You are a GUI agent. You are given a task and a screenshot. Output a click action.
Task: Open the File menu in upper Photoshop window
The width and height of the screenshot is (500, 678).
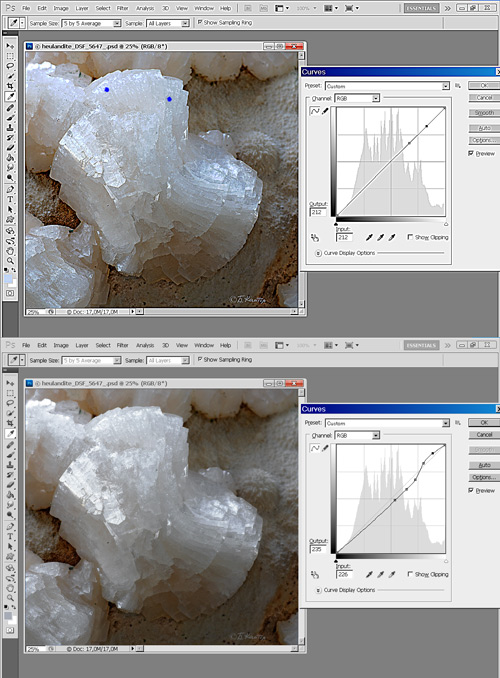(26, 8)
